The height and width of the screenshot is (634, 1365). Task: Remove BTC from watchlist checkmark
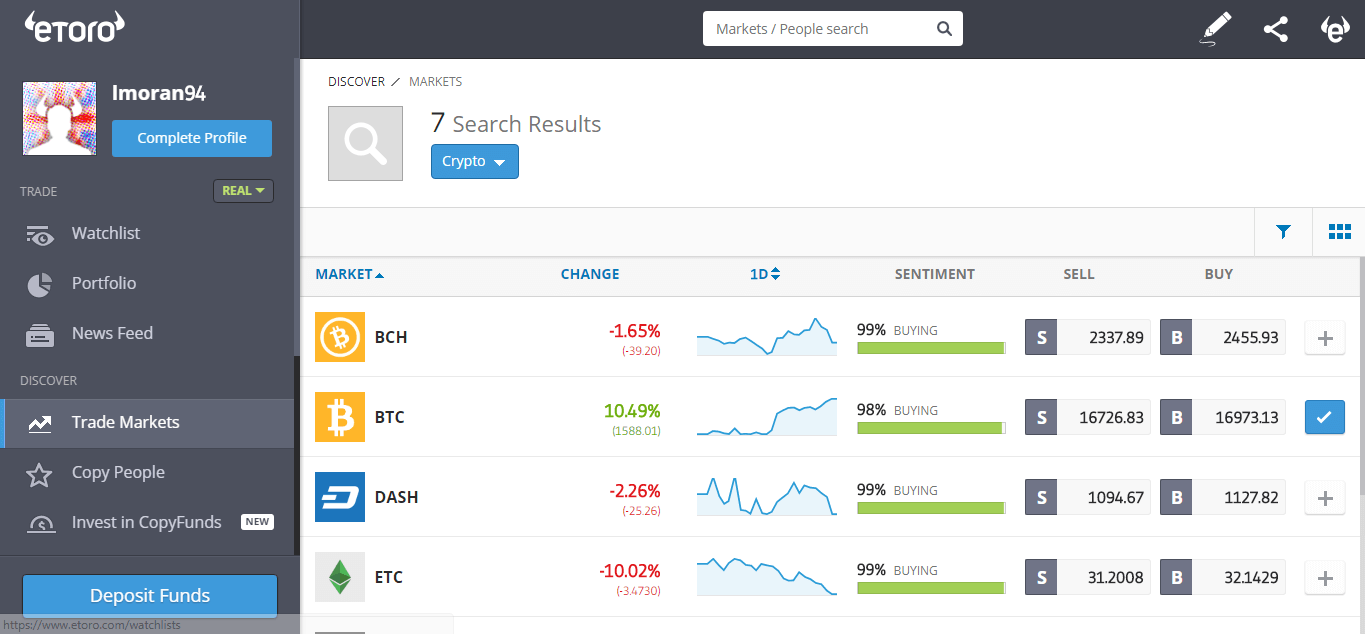tap(1325, 418)
